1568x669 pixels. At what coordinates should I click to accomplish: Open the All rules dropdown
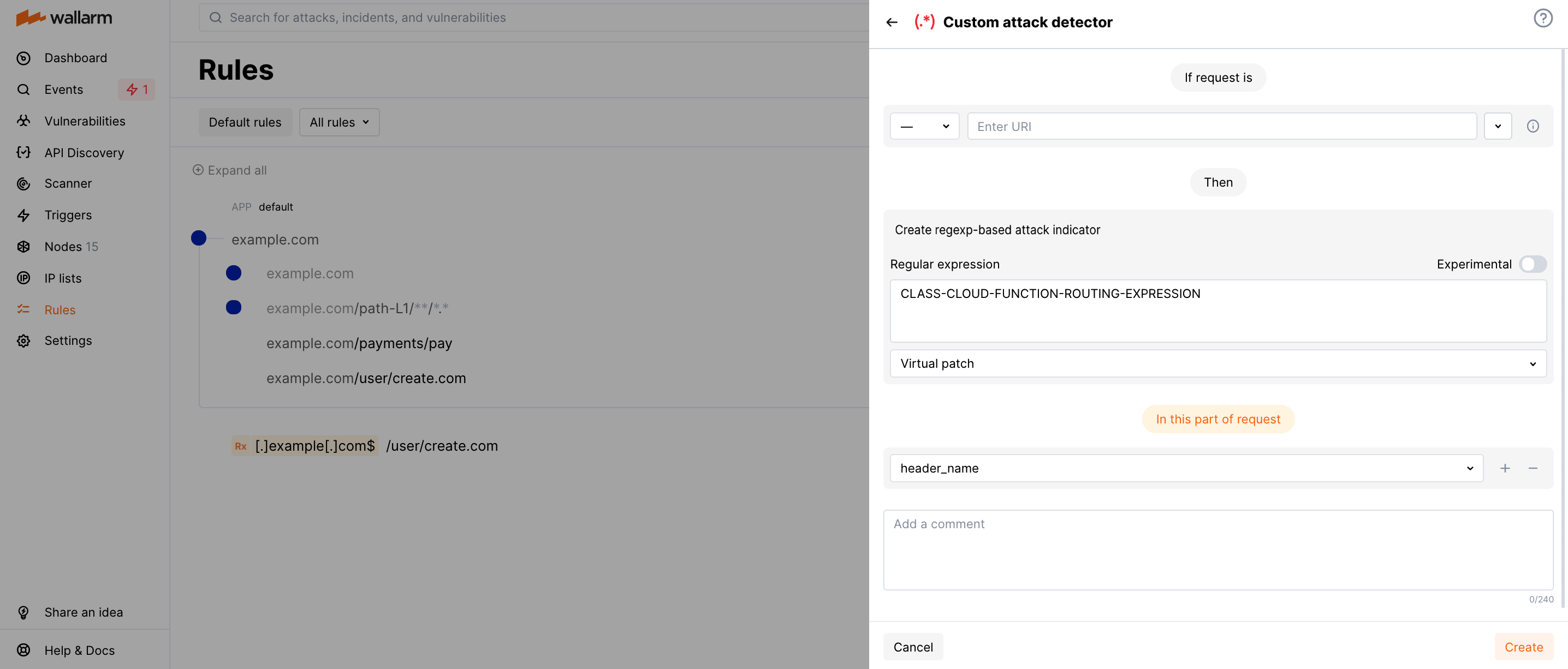[338, 122]
